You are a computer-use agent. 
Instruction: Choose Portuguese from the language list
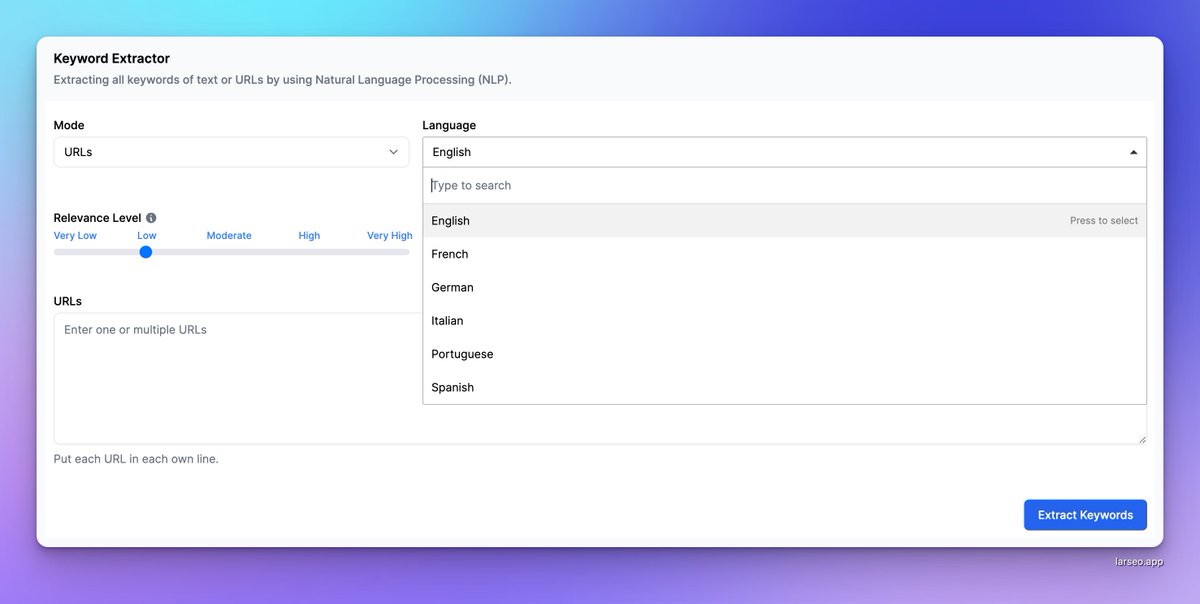coord(784,354)
